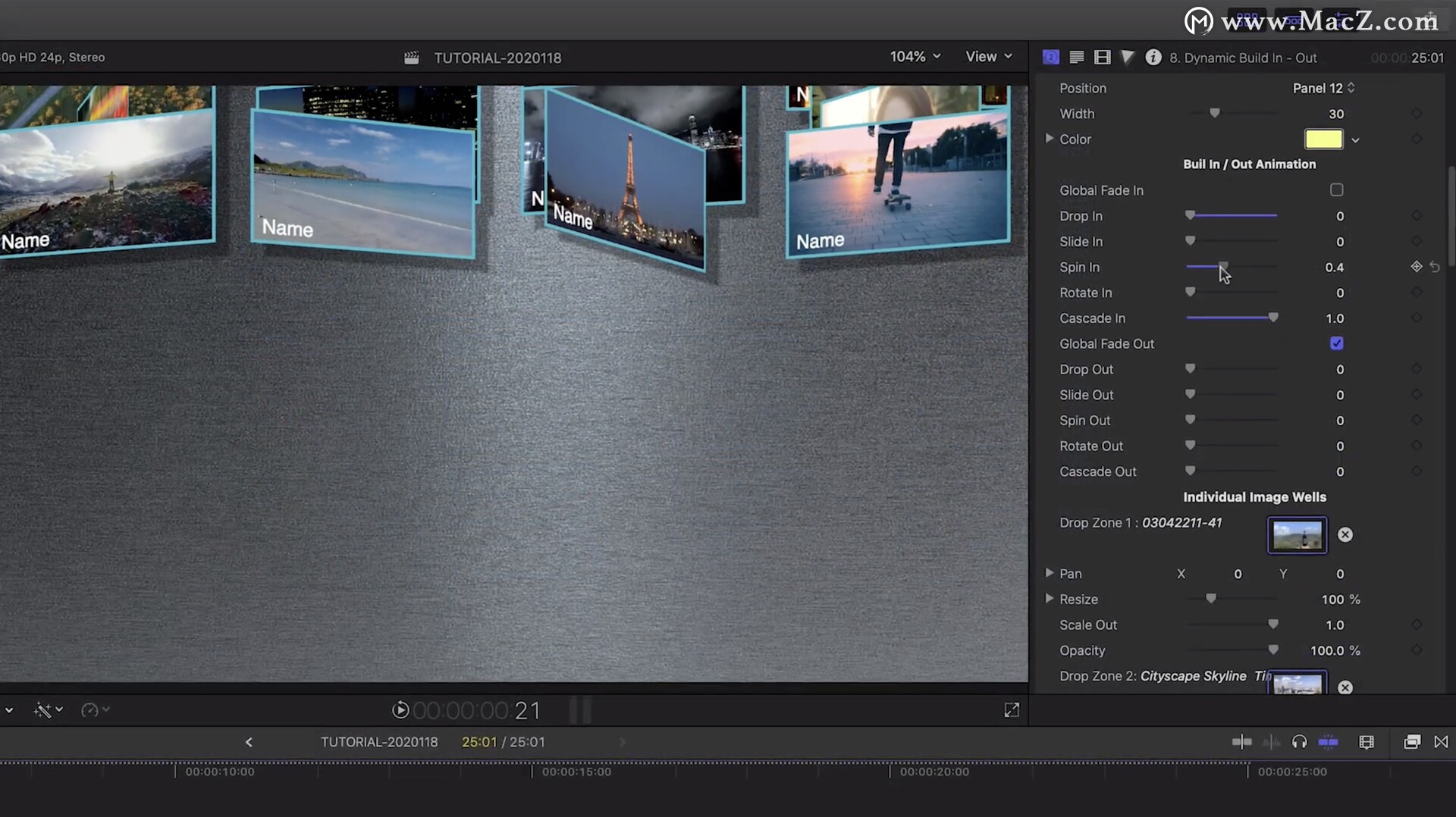This screenshot has height=817, width=1456.
Task: Click the 00:00:15:00 ruler mark
Action: (576, 772)
